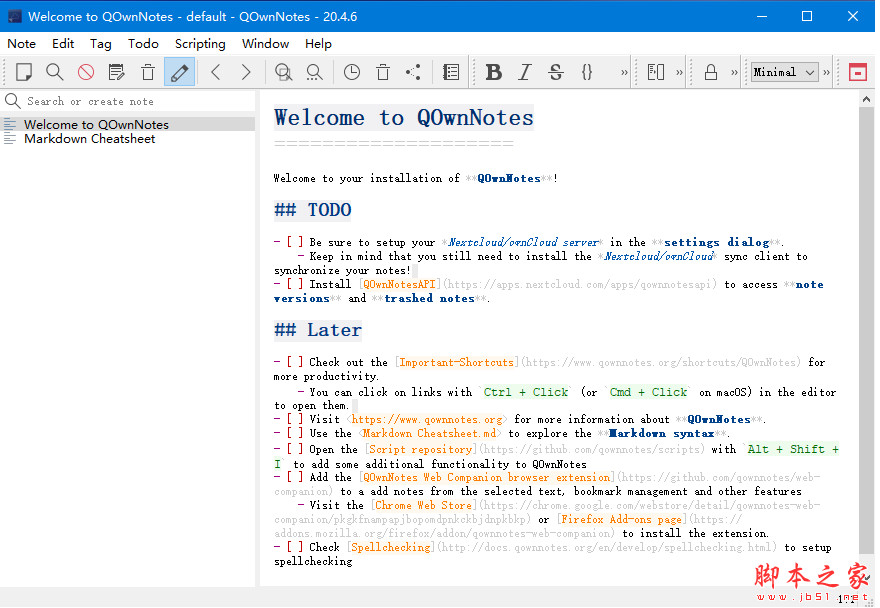Select the Markdown Cheatsheet note
This screenshot has height=608, width=880.
[90, 139]
